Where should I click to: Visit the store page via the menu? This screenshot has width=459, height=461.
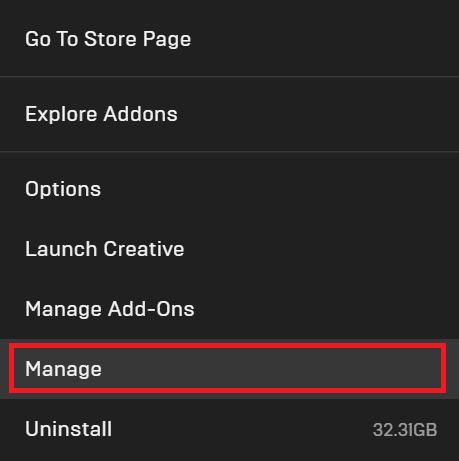(x=229, y=39)
